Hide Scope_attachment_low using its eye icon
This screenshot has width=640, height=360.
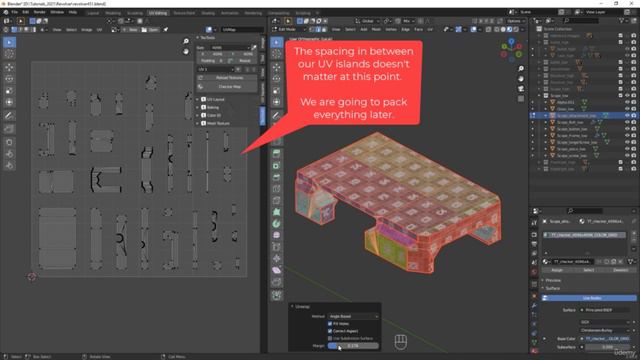point(627,116)
